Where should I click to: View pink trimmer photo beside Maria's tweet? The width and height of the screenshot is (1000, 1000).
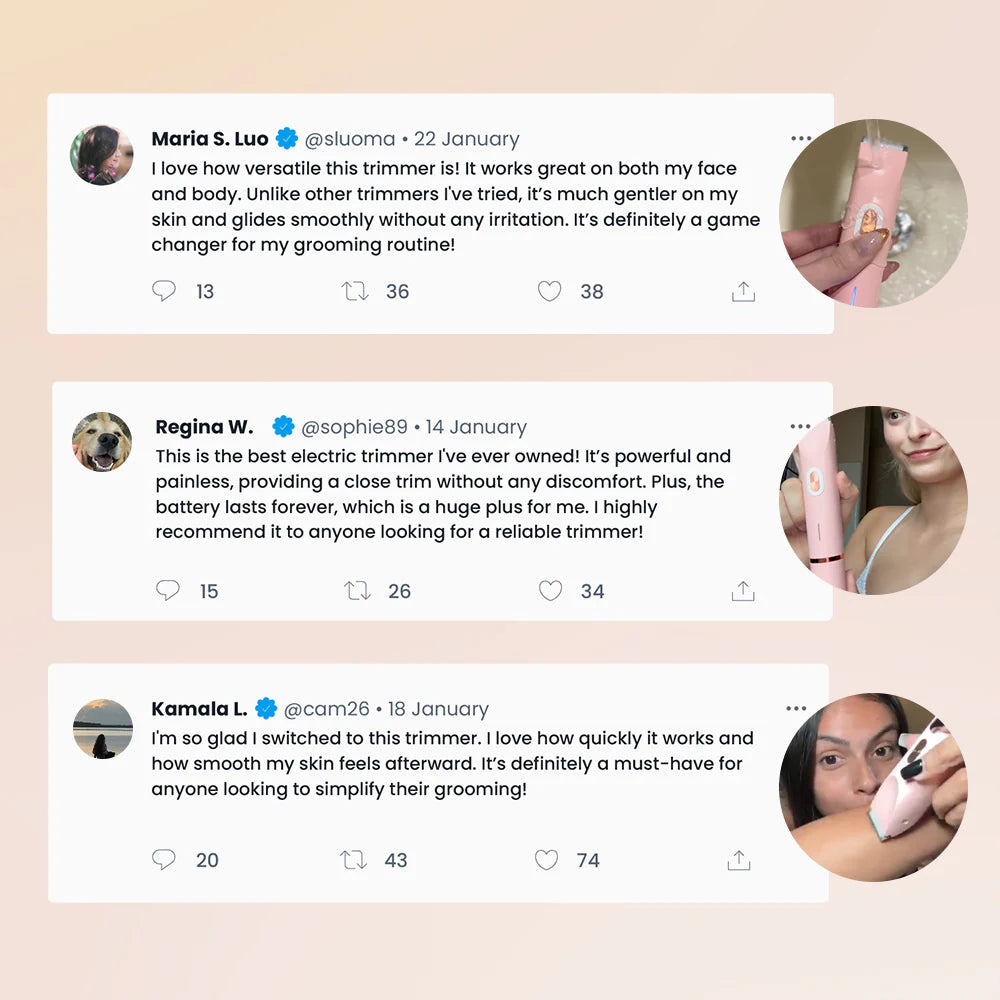tap(873, 213)
